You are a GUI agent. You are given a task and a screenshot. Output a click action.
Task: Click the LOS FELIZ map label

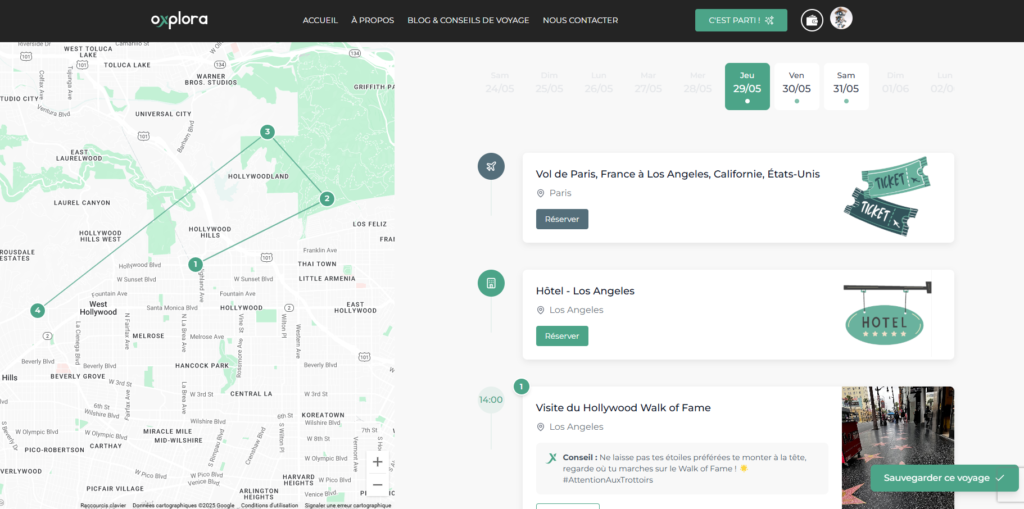click(x=370, y=223)
